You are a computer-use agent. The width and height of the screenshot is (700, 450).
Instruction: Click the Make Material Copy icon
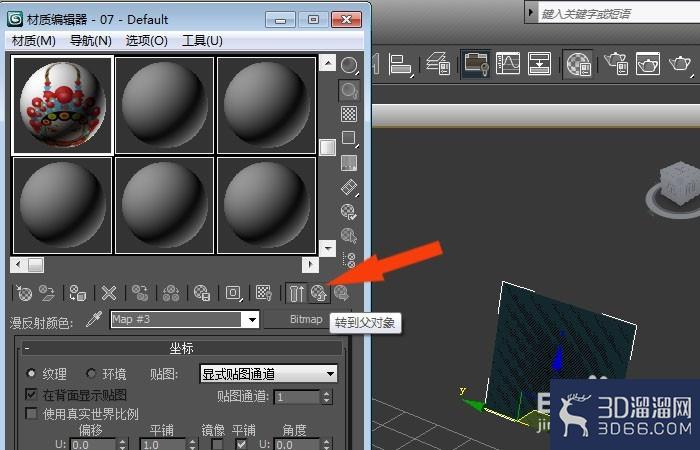[140, 293]
